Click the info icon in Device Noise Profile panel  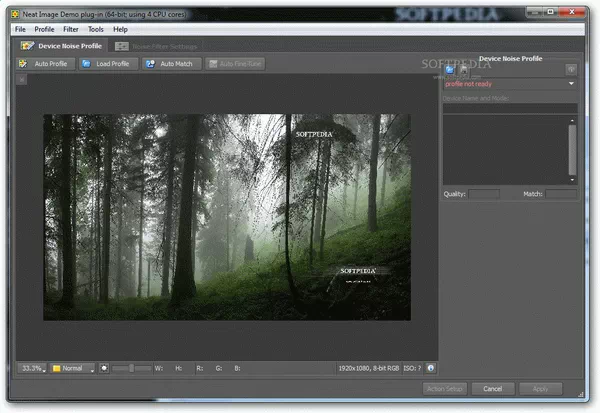tap(571, 70)
